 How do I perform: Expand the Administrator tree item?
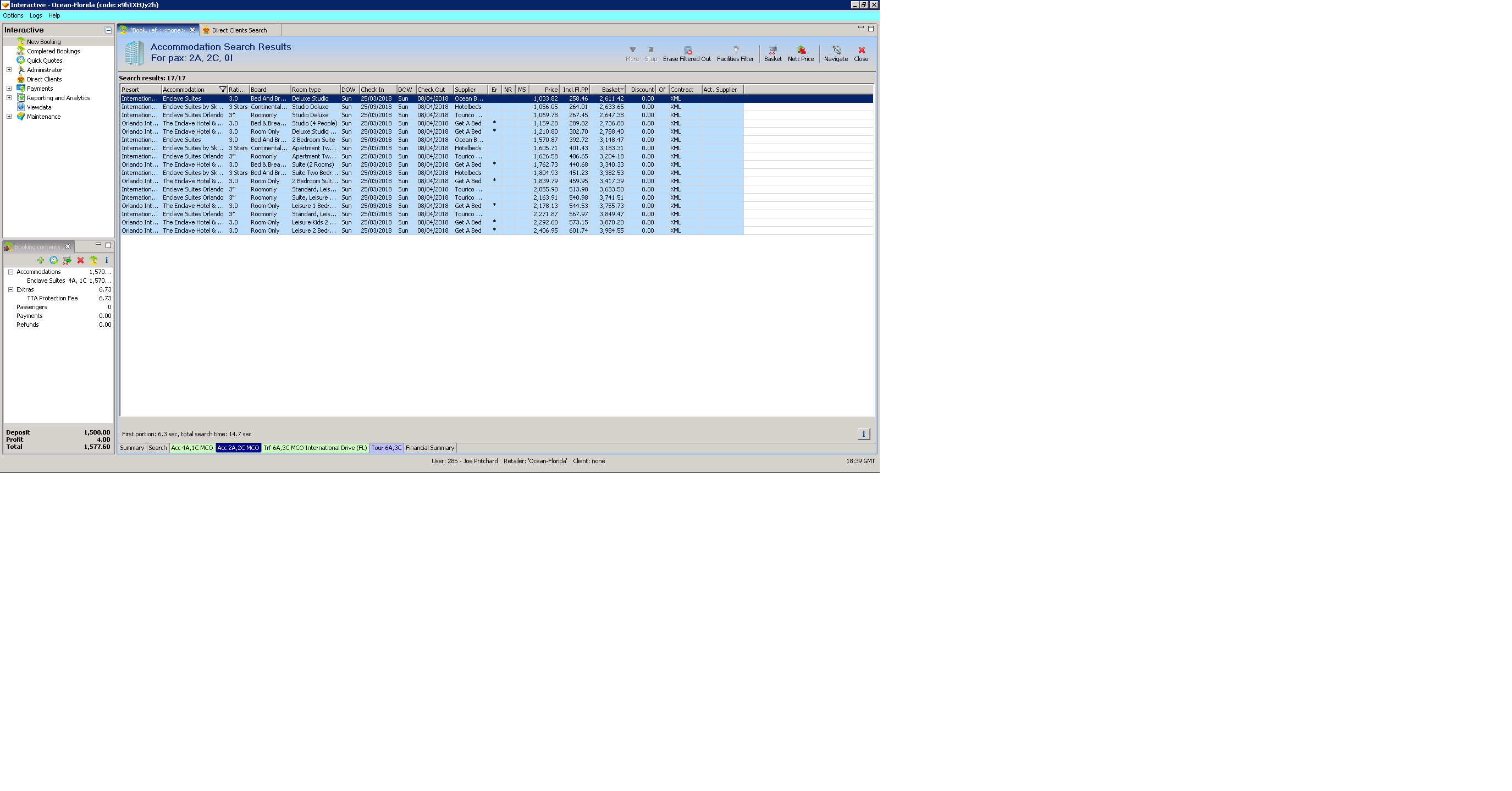pyautogui.click(x=9, y=70)
